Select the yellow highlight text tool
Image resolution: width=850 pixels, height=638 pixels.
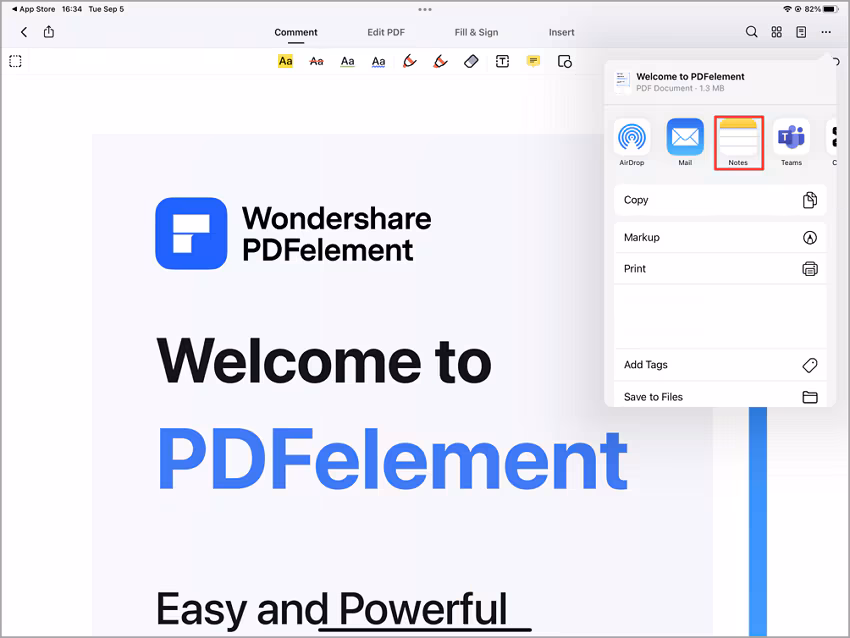tap(285, 61)
